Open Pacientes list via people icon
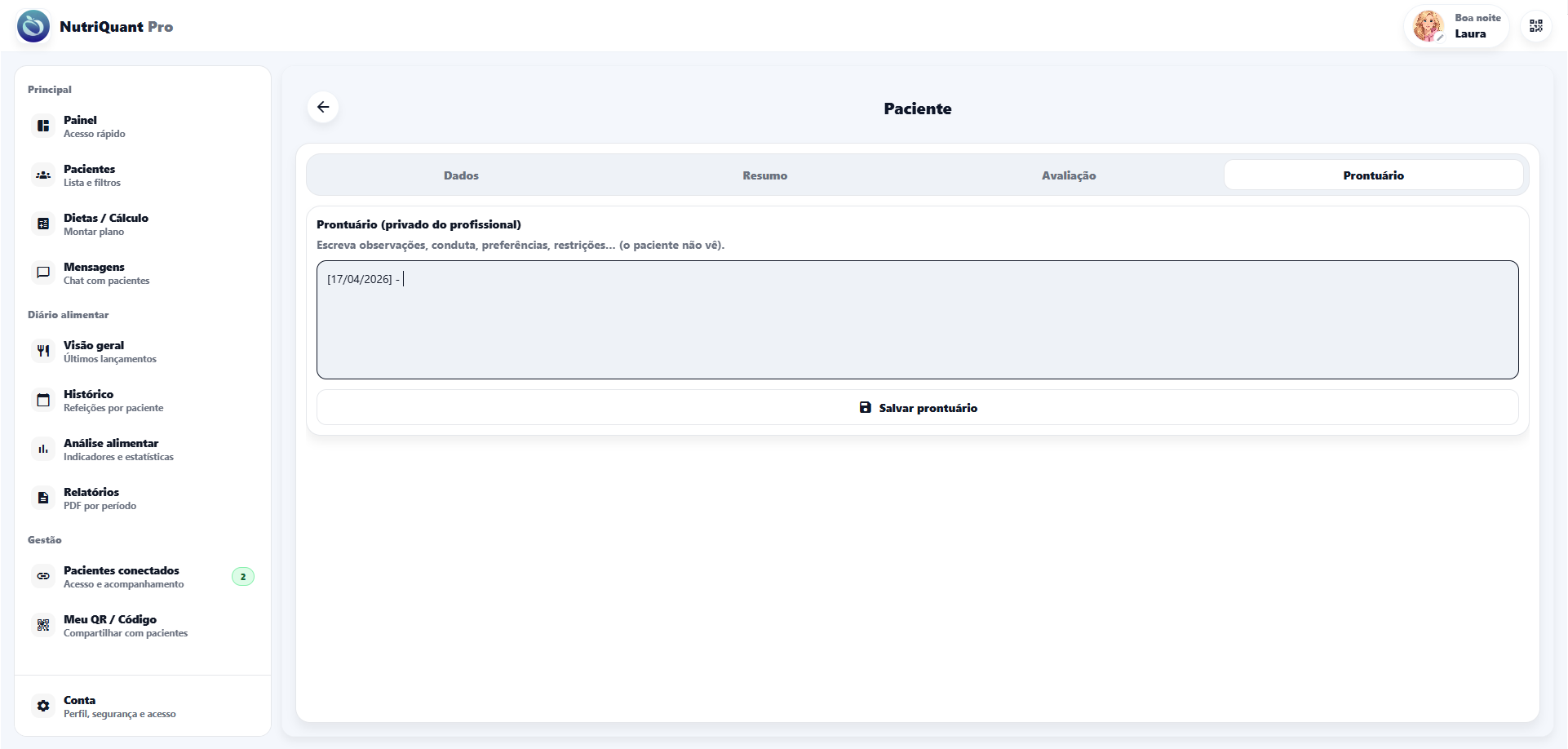The height and width of the screenshot is (749, 1568). (x=43, y=175)
